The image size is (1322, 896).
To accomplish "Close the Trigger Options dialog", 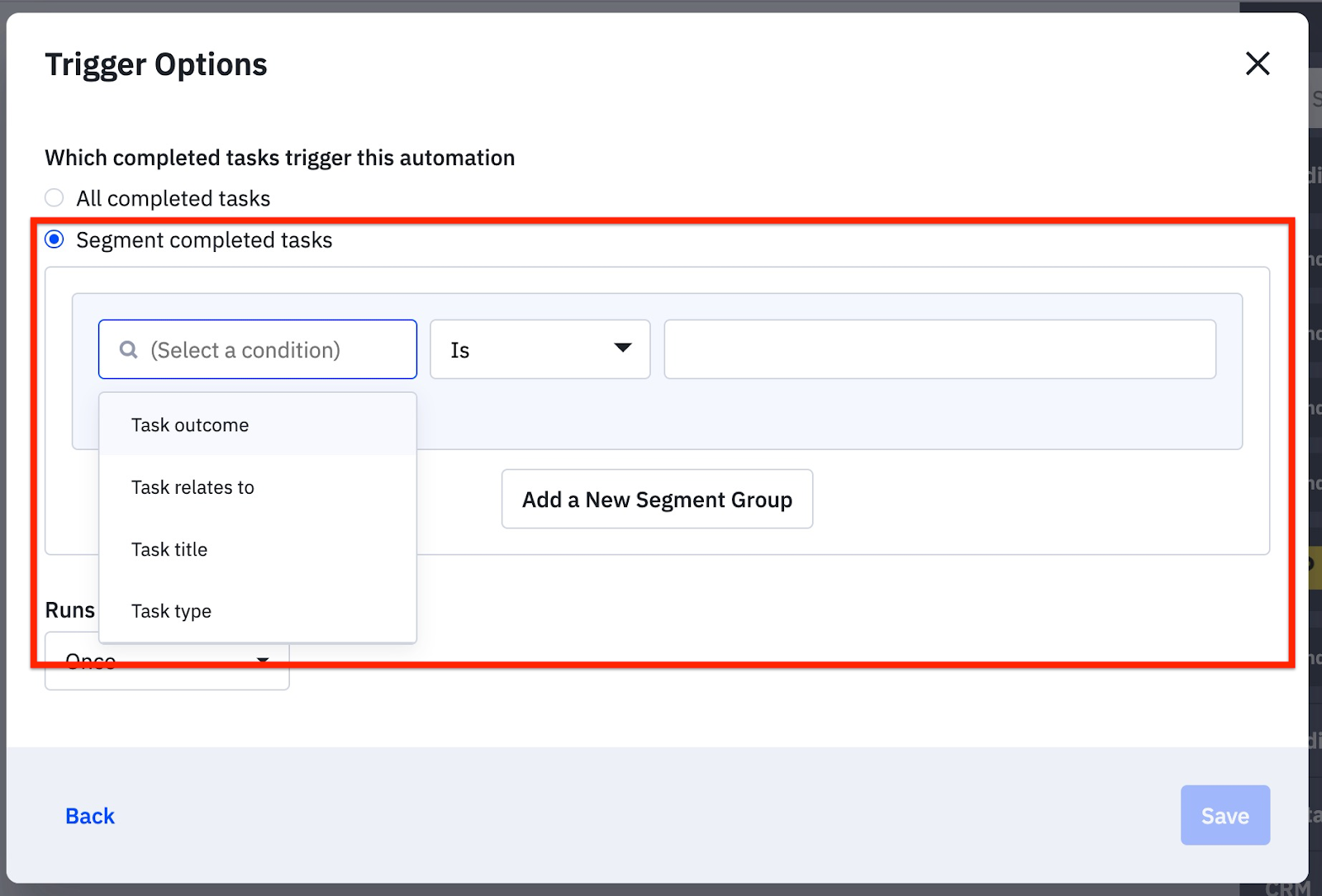I will [x=1257, y=64].
